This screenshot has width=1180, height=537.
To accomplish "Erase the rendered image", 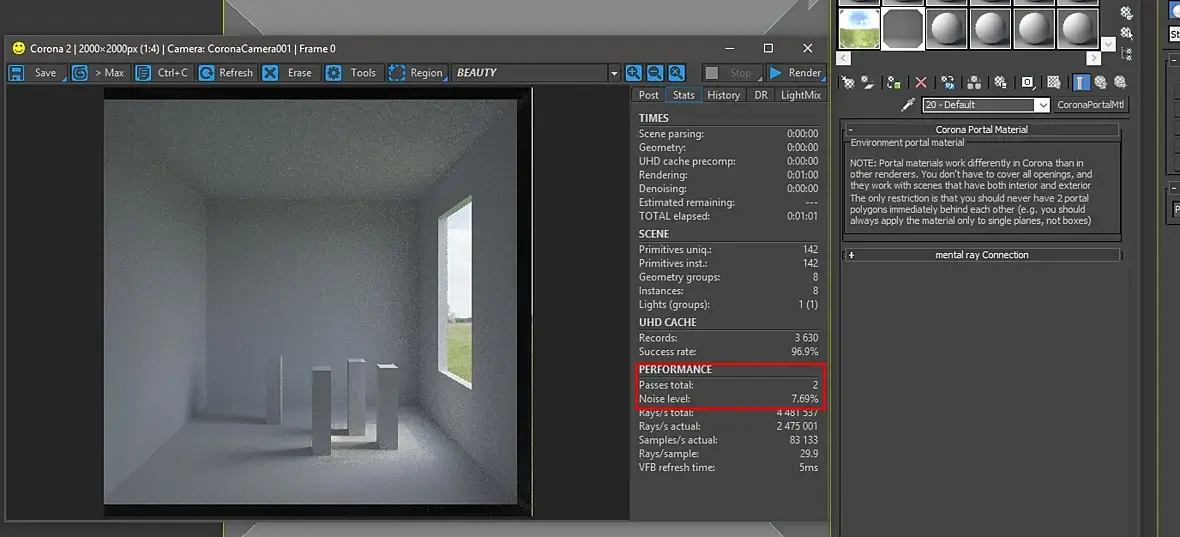I will pos(290,73).
